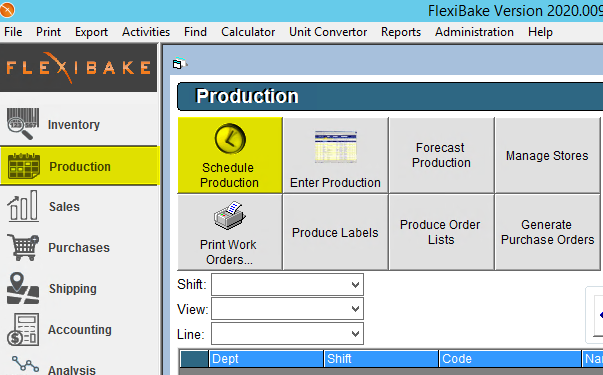Open the Sales module in the sidebar
The height and width of the screenshot is (375, 603).
click(x=79, y=207)
